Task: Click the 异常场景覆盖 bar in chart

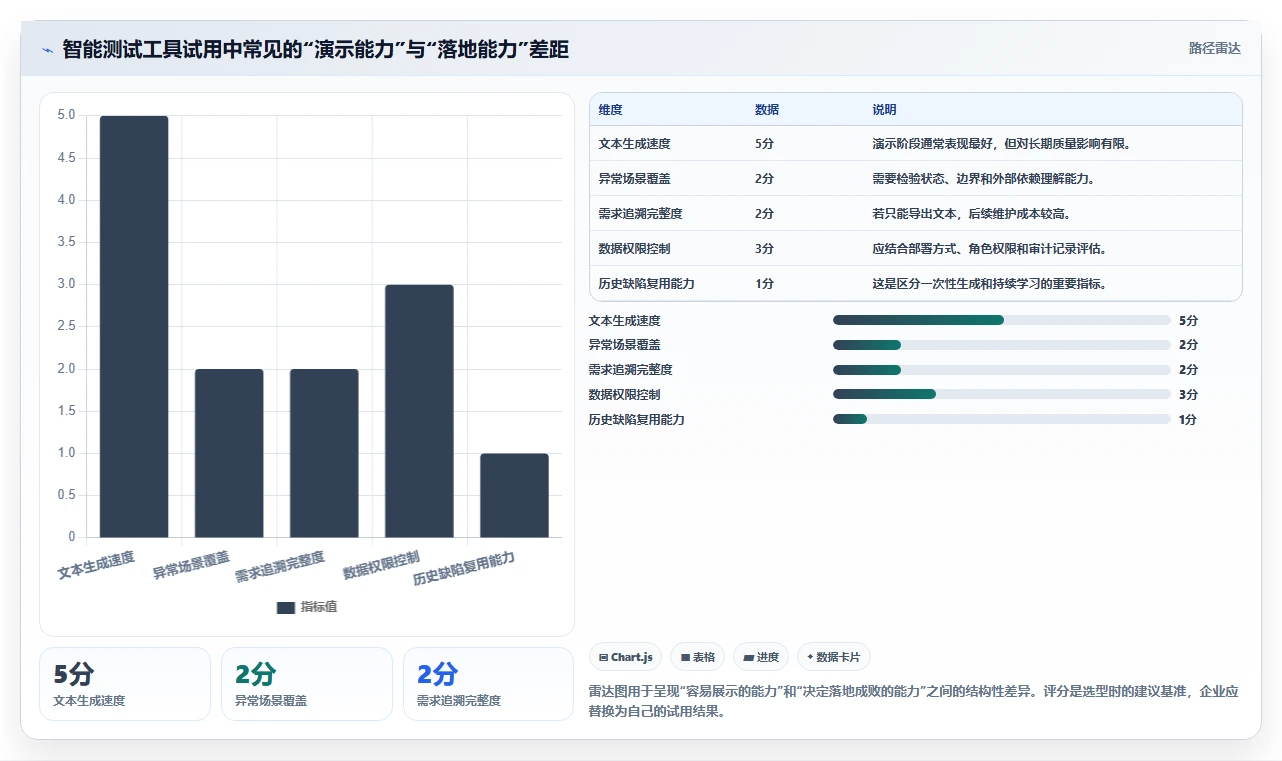Action: pos(229,453)
